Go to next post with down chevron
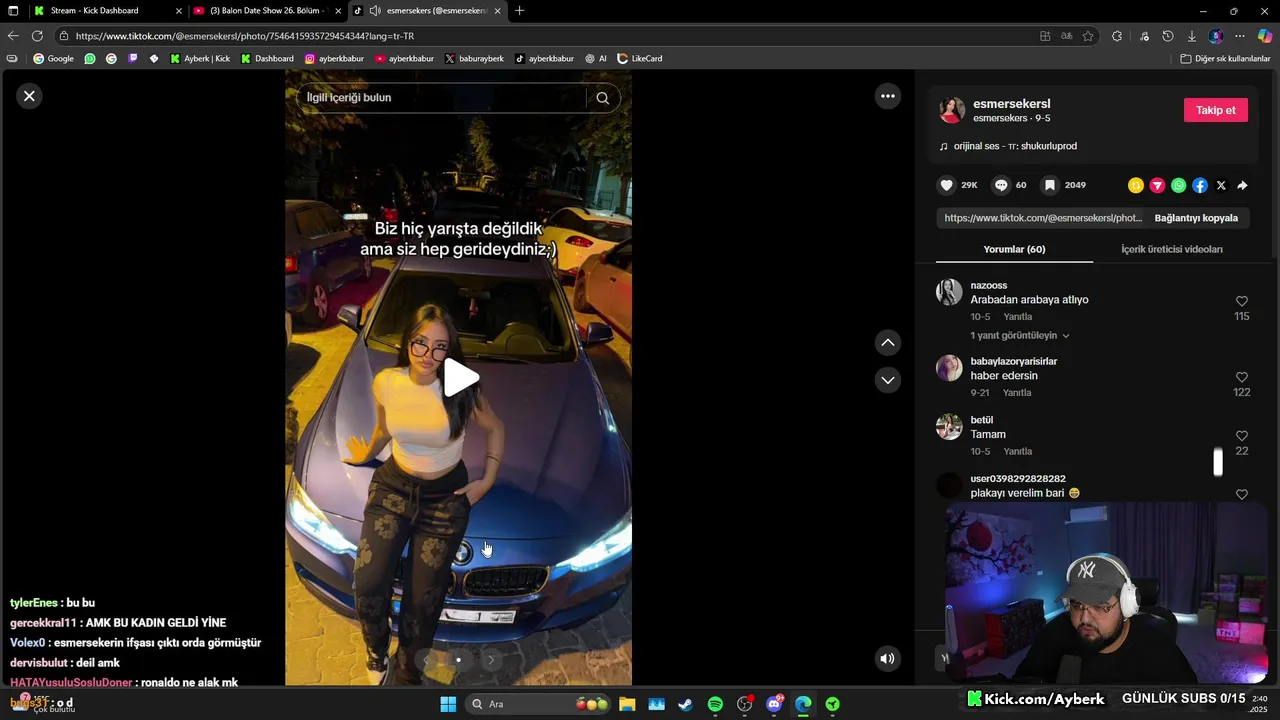 [x=888, y=380]
